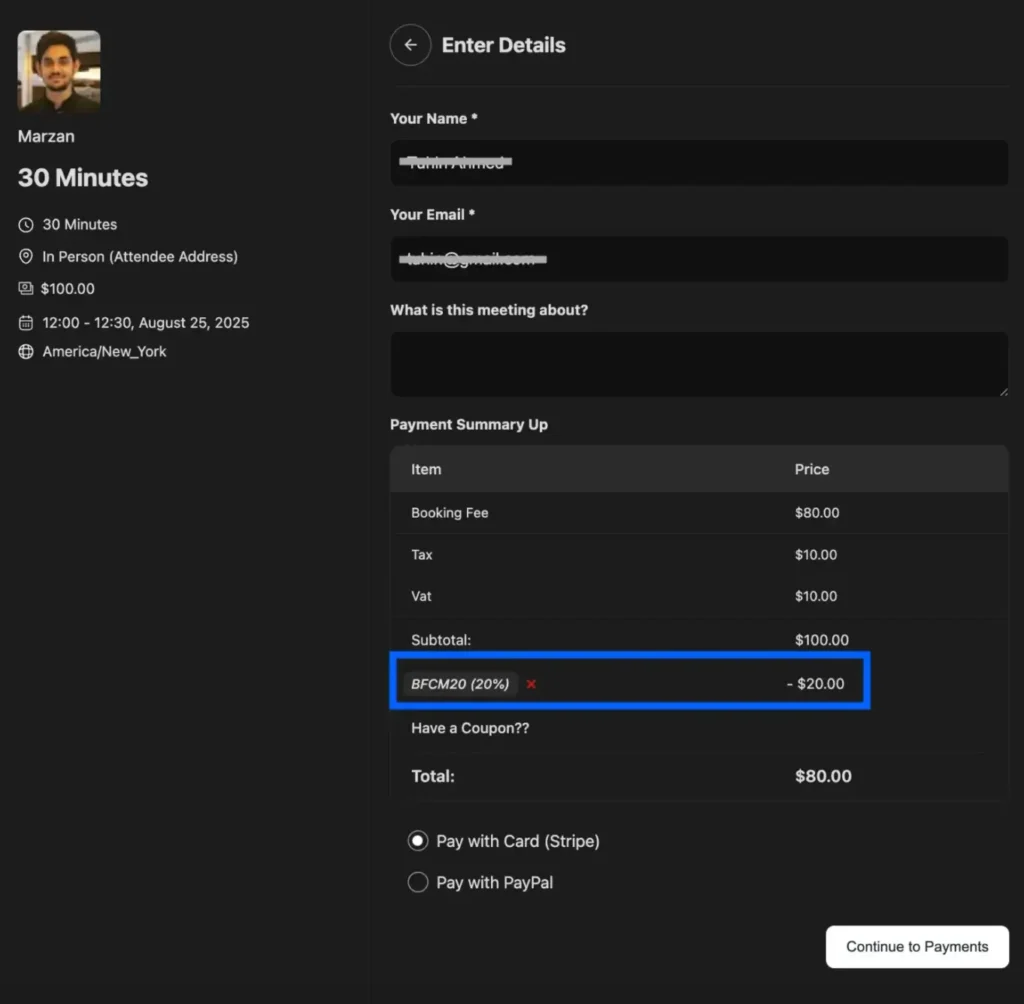Click the resize handle of meeting textarea
This screenshot has height=1004, width=1024.
pos(1002,390)
